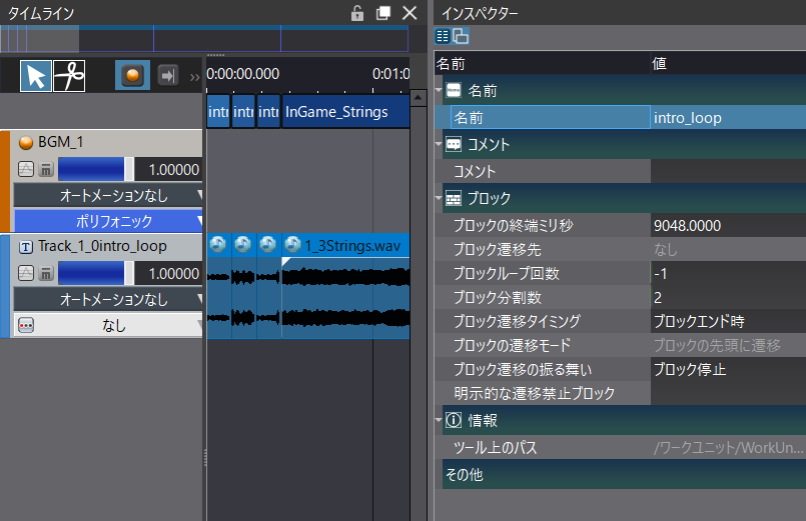Image resolution: width=806 pixels, height=521 pixels.
Task: Toggle the timeline panel lock icon
Action: coord(357,13)
